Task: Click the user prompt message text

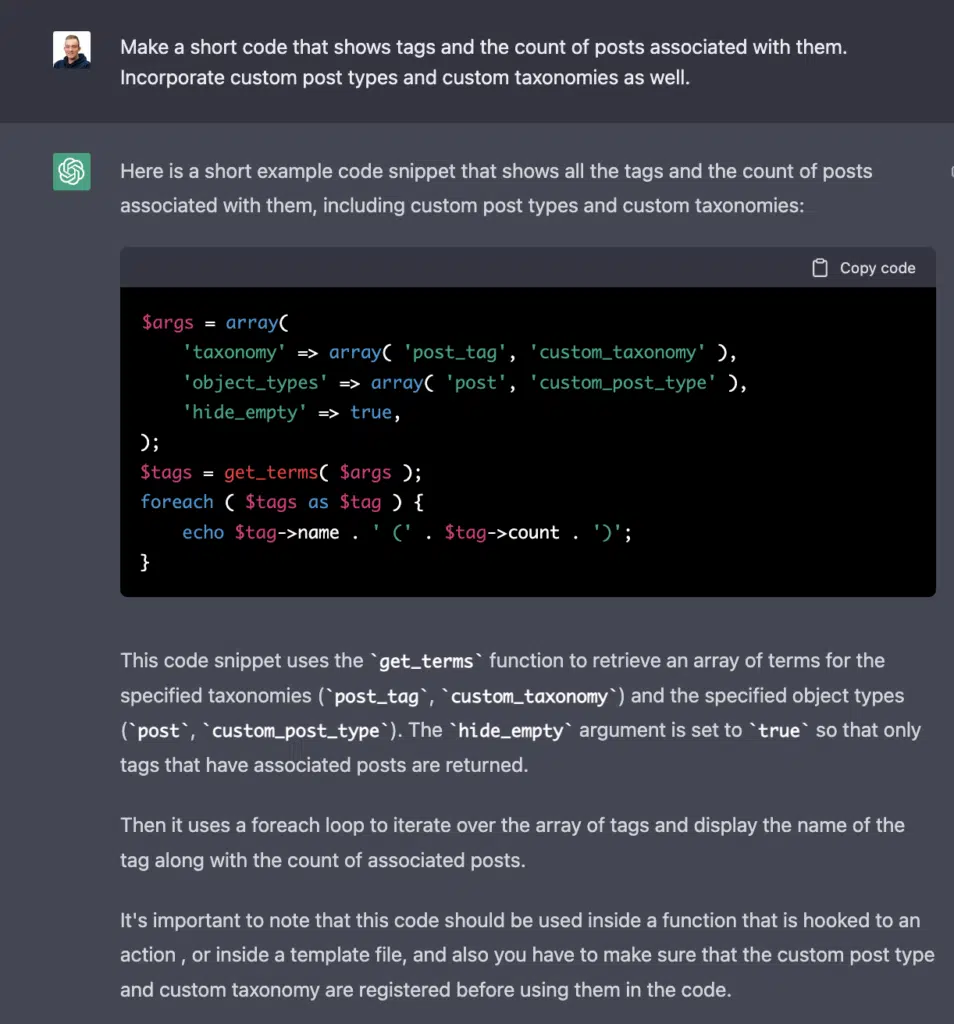Action: click(x=483, y=62)
